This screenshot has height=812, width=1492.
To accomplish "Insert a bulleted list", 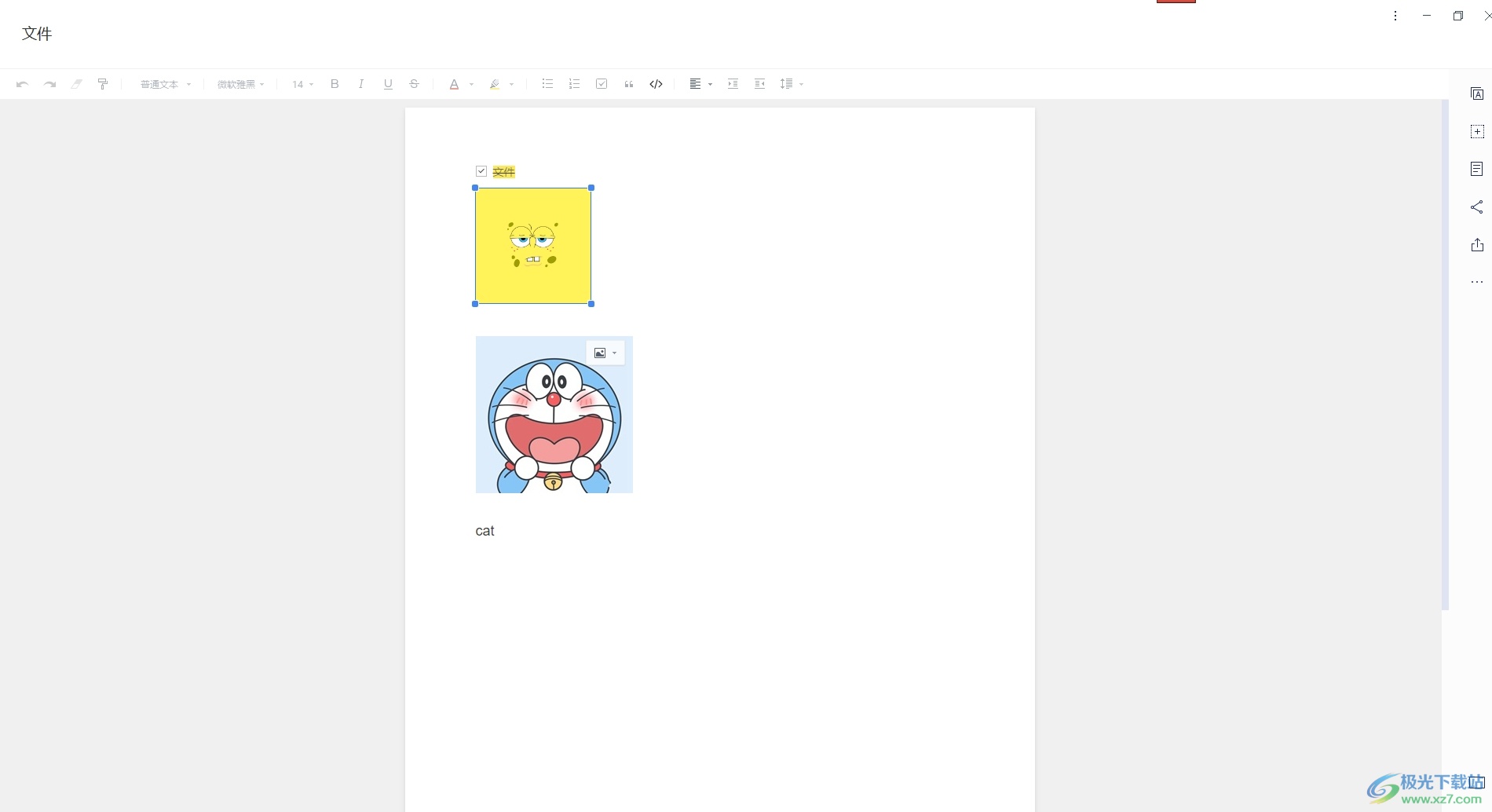I will click(548, 84).
